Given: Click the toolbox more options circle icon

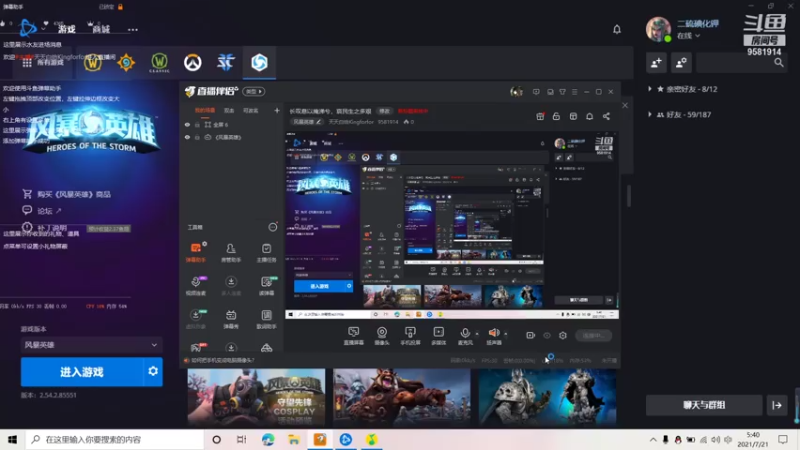Looking at the screenshot, I should 273,227.
